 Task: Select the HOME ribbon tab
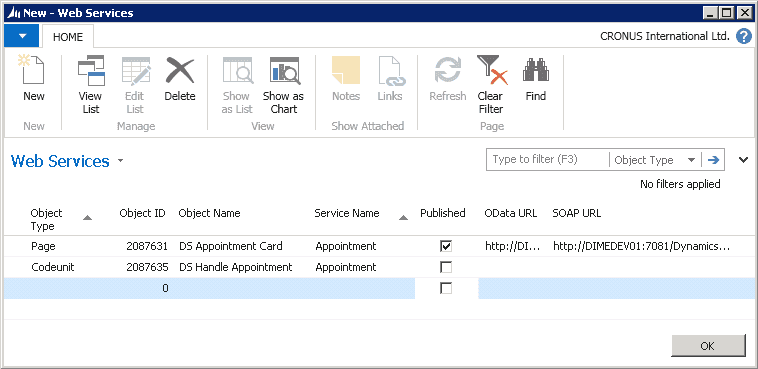point(68,37)
